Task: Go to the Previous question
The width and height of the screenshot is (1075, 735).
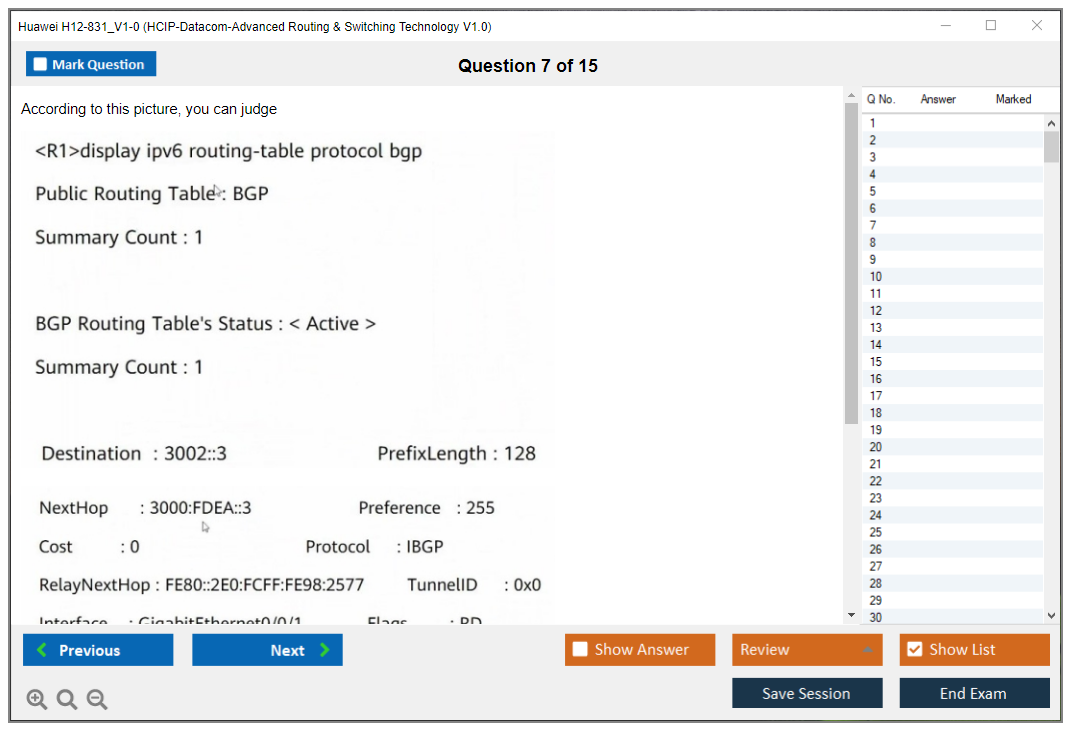Action: (x=98, y=650)
